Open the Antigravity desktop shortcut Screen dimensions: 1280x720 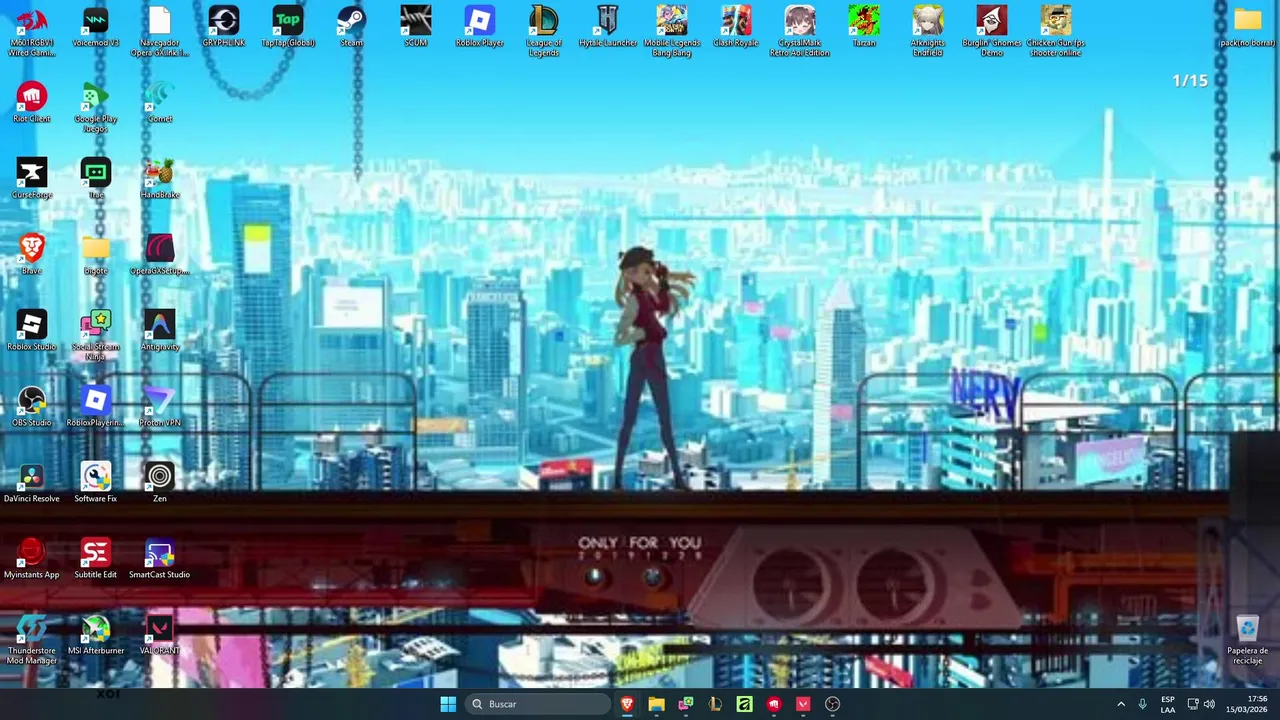(x=160, y=332)
